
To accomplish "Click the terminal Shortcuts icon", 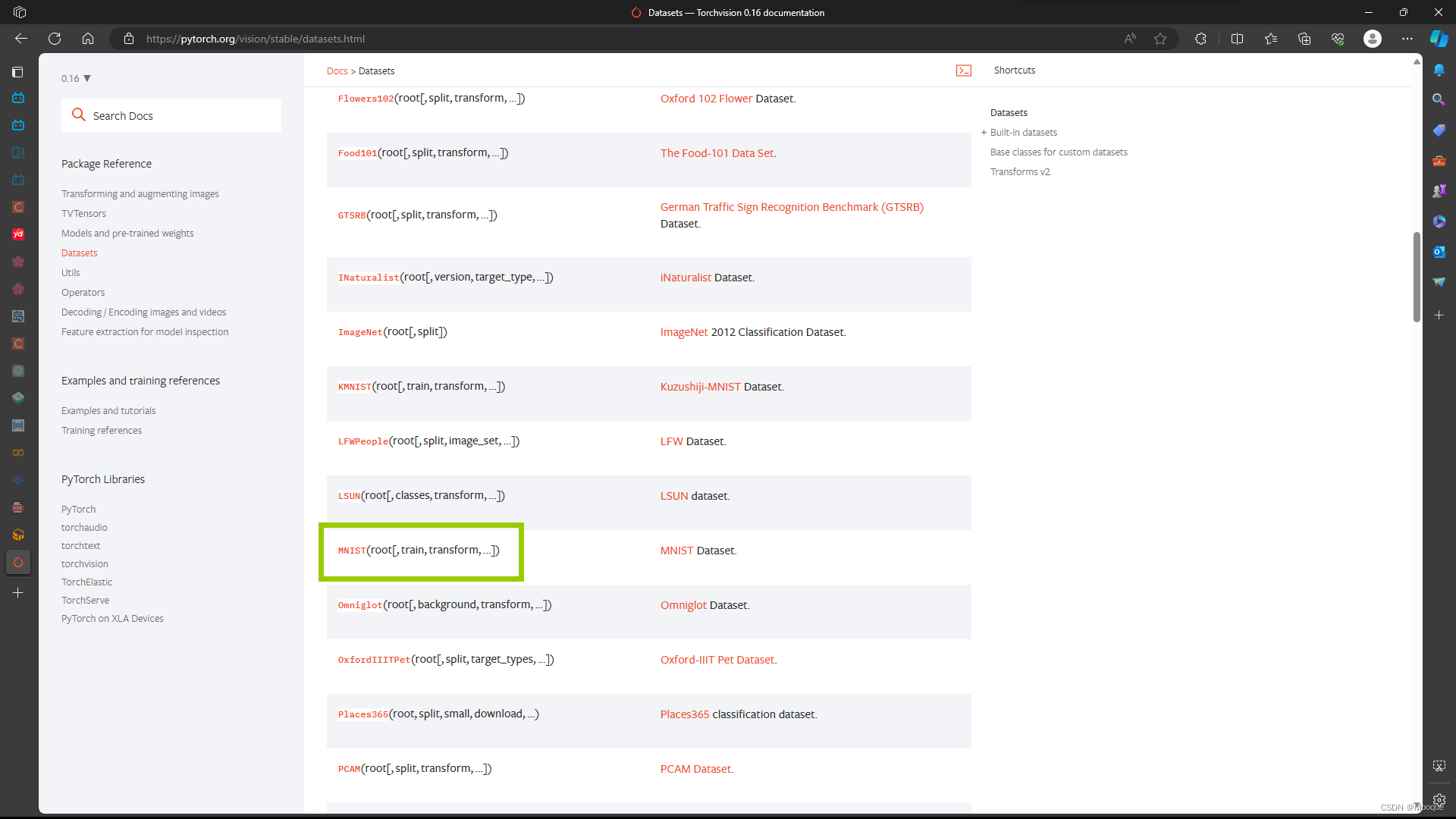I will coord(964,71).
